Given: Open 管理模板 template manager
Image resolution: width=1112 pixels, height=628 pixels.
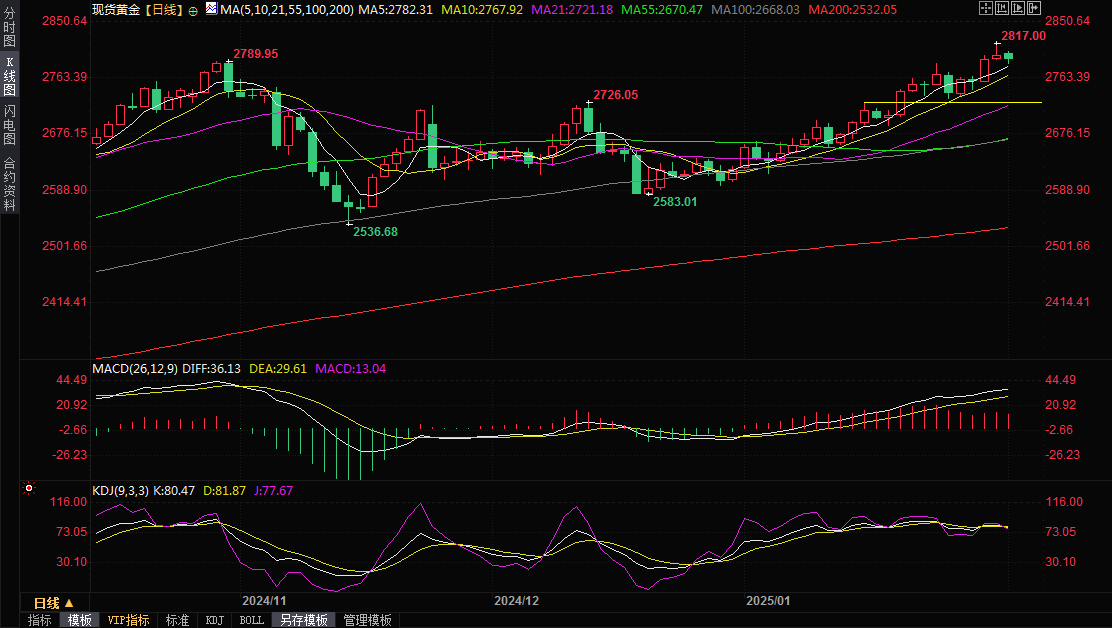Looking at the screenshot, I should [367, 620].
